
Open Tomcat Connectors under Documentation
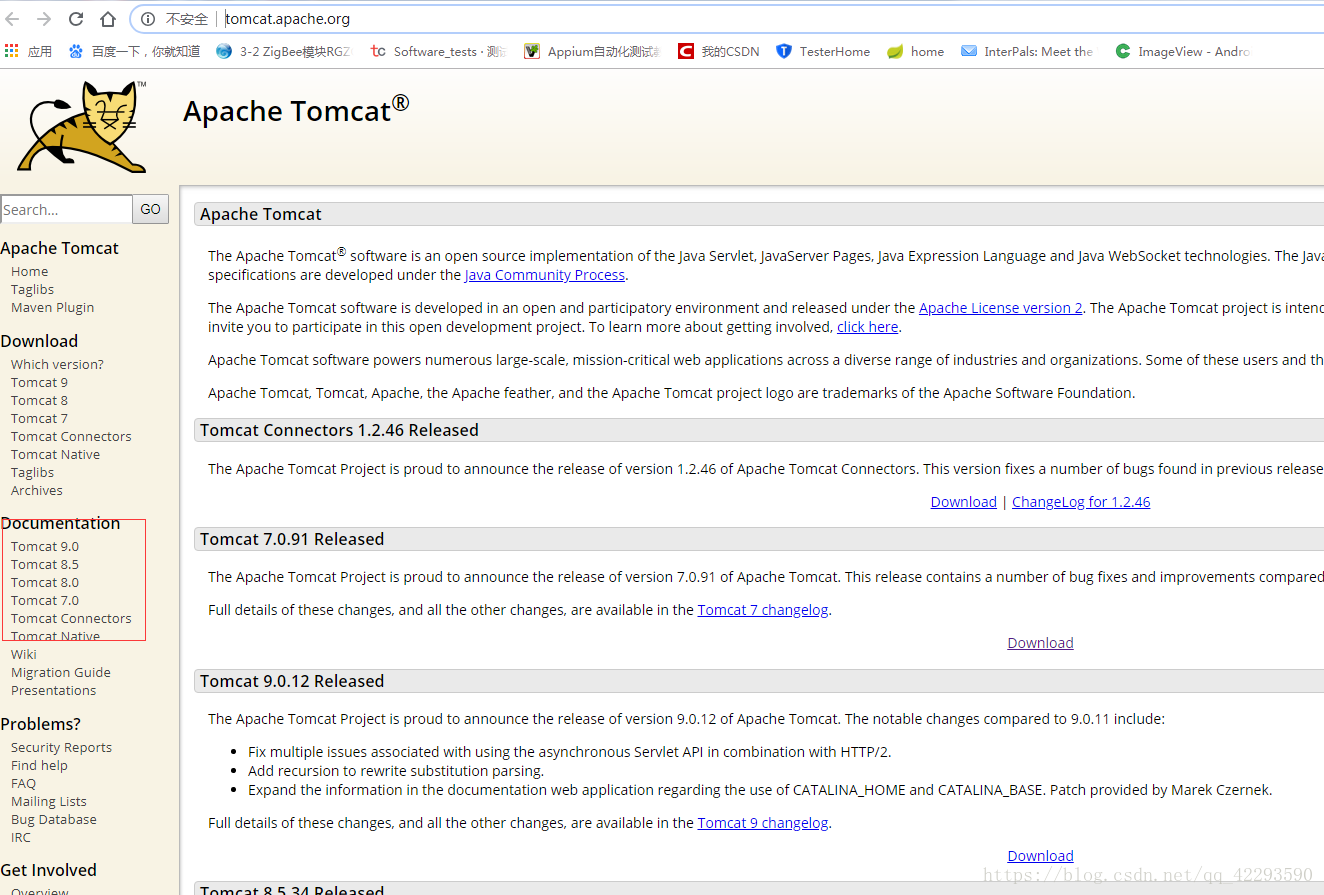(x=71, y=618)
